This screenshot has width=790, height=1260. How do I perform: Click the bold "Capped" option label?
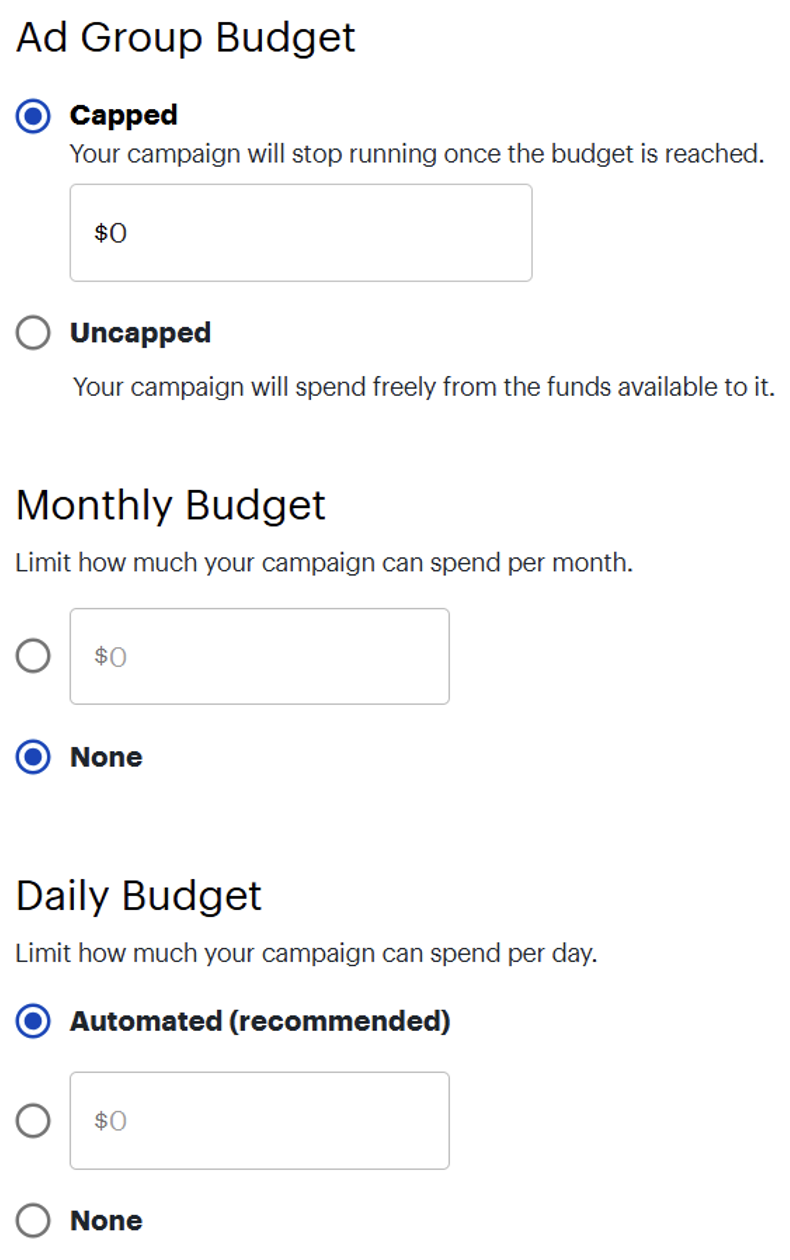(123, 116)
